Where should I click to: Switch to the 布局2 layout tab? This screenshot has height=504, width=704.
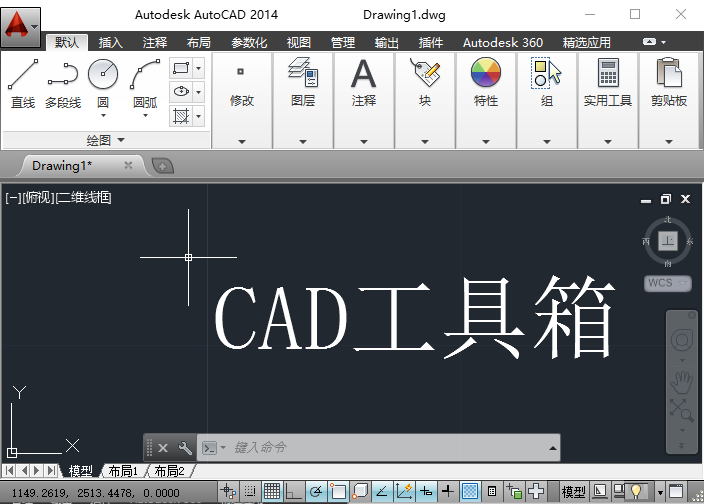[169, 471]
